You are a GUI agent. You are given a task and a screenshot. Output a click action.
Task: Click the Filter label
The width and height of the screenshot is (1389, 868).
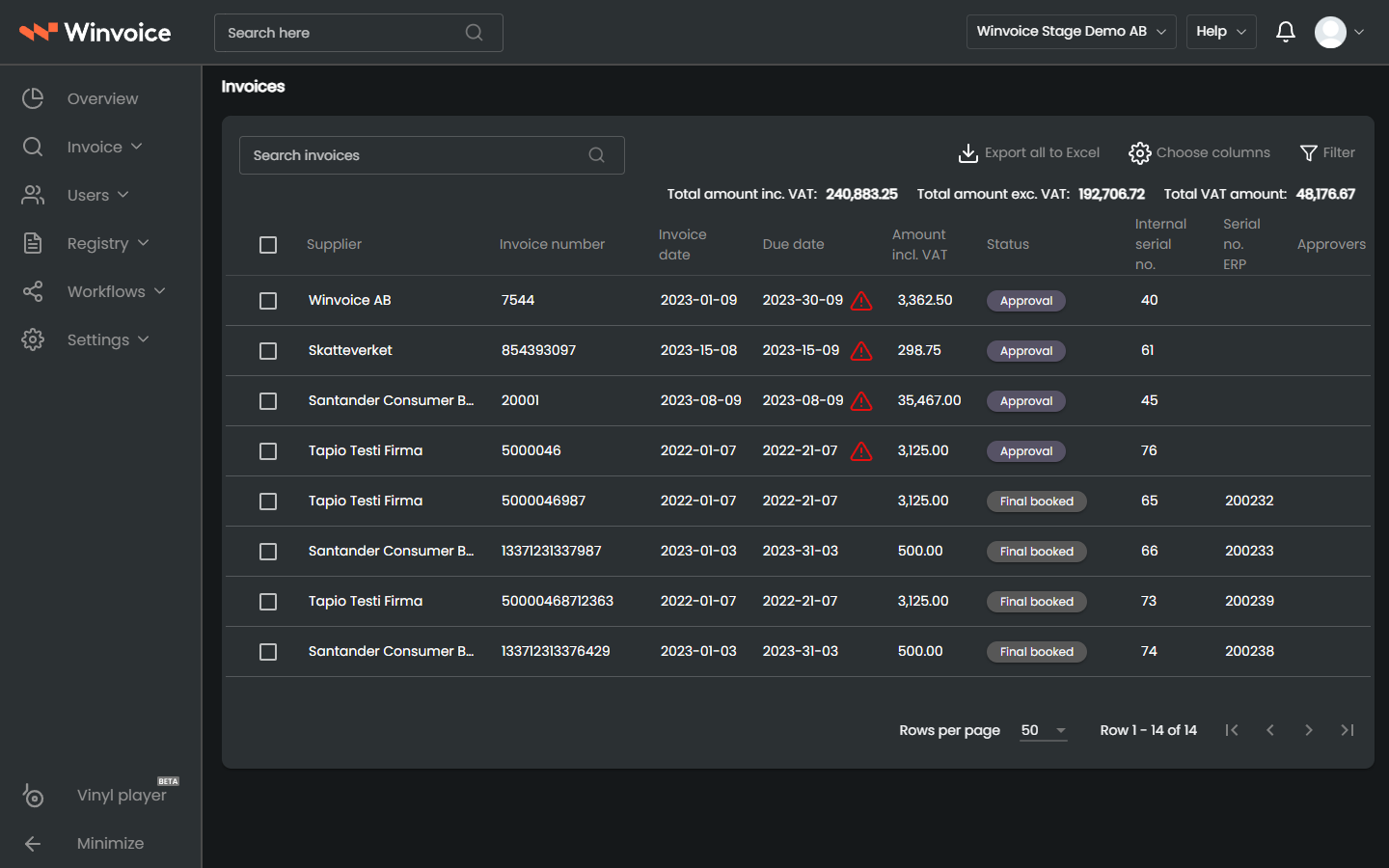[x=1339, y=152]
